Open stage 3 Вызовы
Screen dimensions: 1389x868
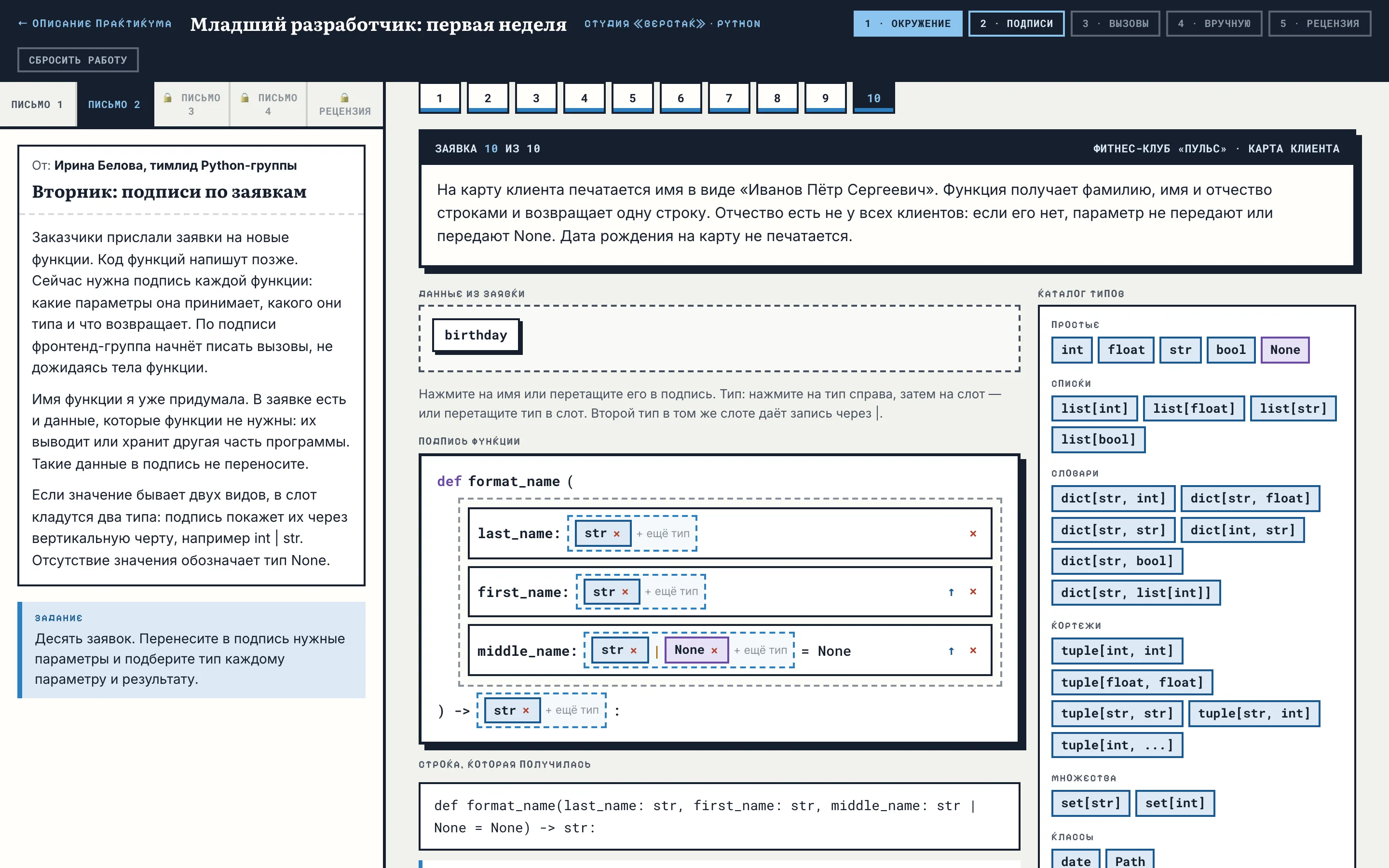(1115, 24)
